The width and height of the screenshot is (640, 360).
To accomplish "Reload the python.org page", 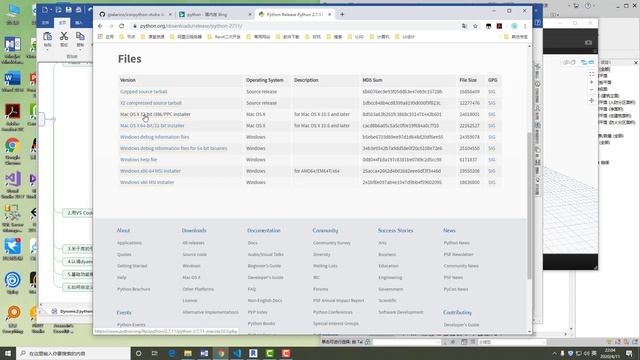I will 122,26.
